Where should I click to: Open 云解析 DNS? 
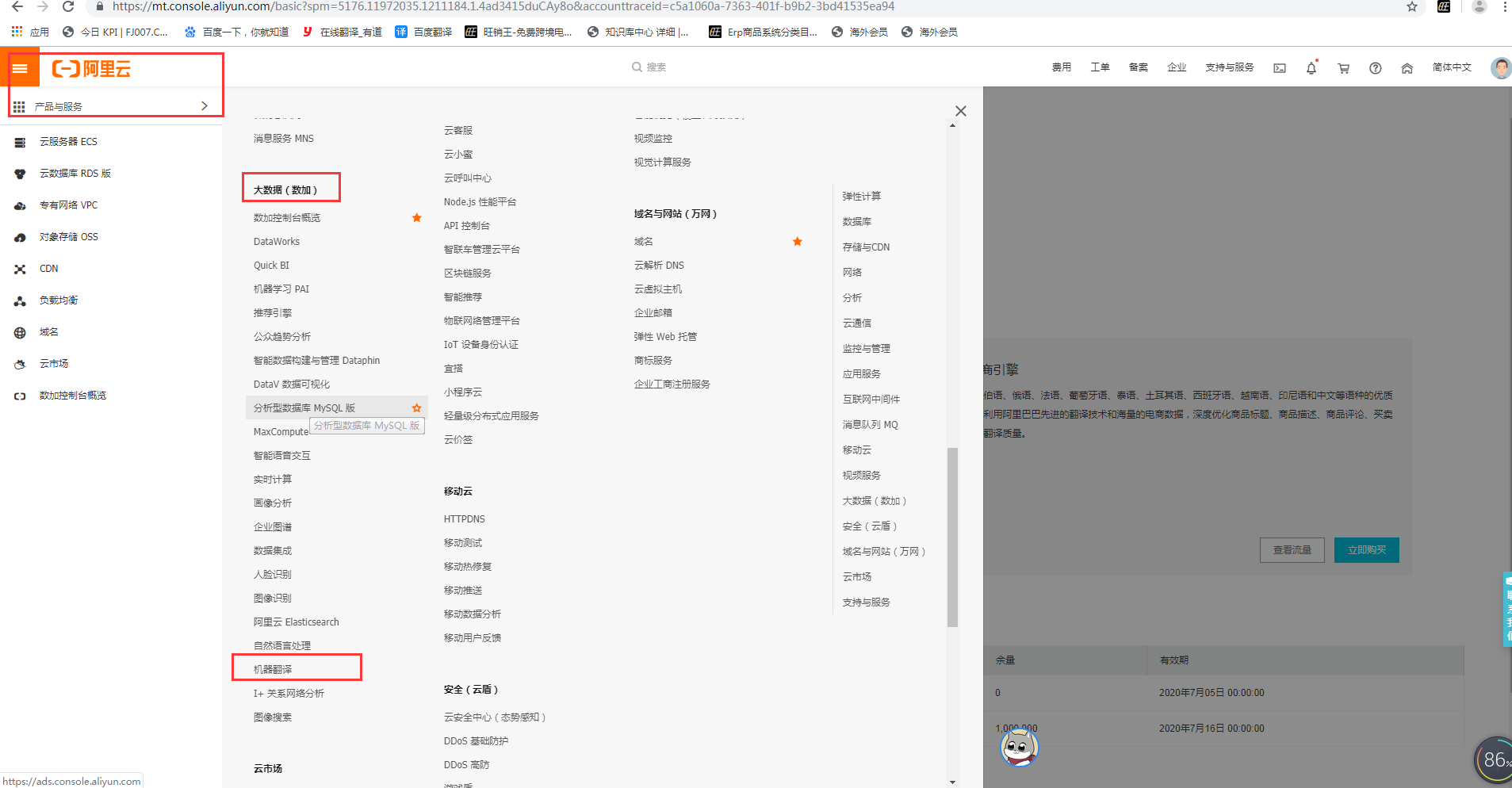[659, 266]
